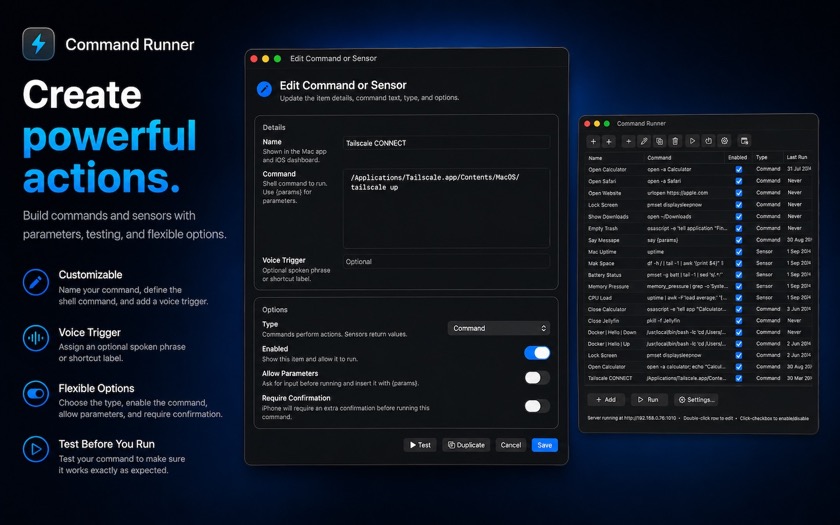This screenshot has height=525, width=840.
Task: Click the blue pencil icon beside Edit Command heading
Action: point(264,89)
